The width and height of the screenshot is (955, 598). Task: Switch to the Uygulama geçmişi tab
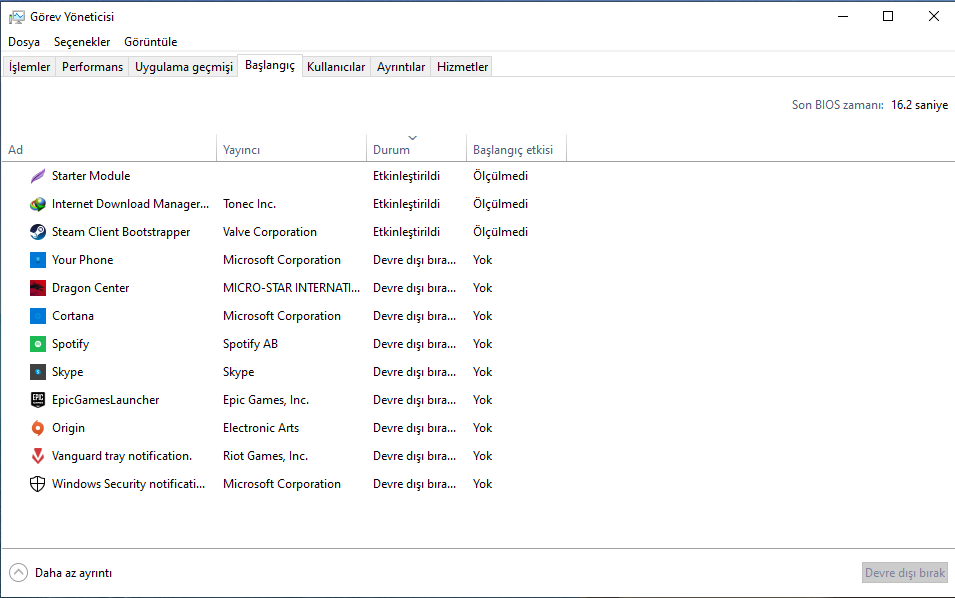pos(184,67)
